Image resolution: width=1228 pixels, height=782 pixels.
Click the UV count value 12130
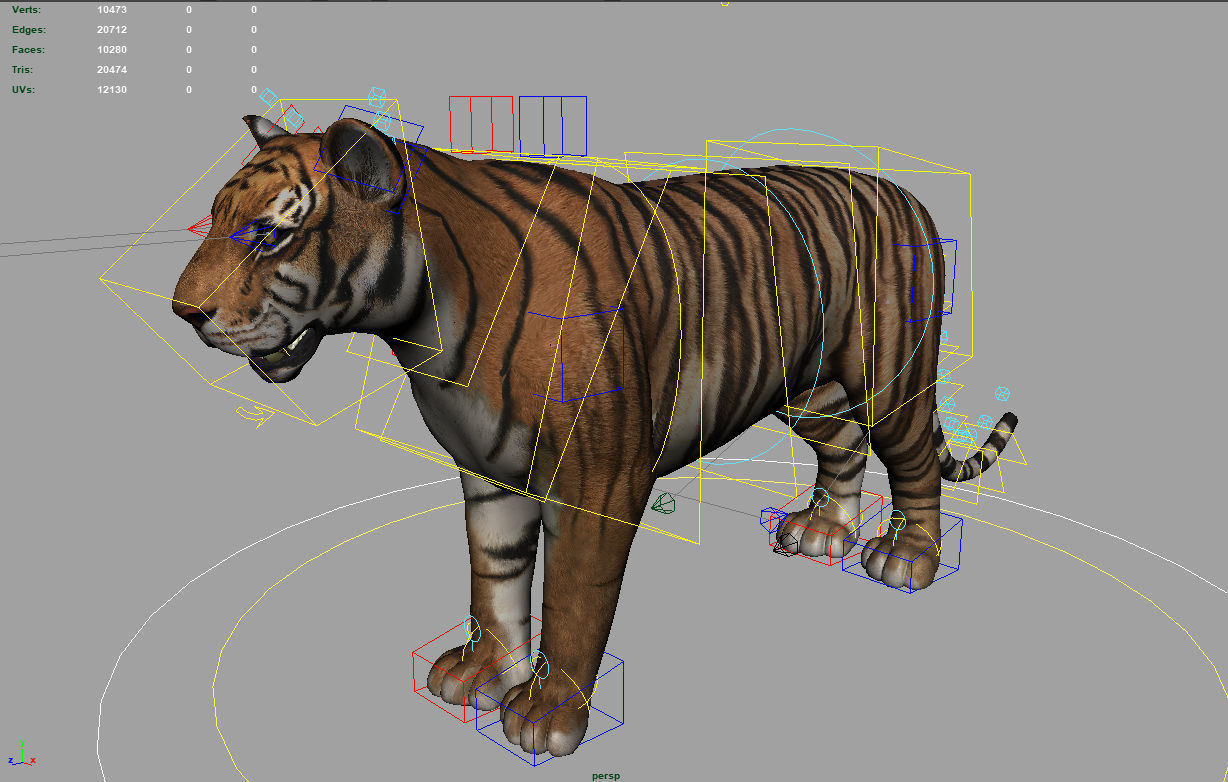click(113, 89)
